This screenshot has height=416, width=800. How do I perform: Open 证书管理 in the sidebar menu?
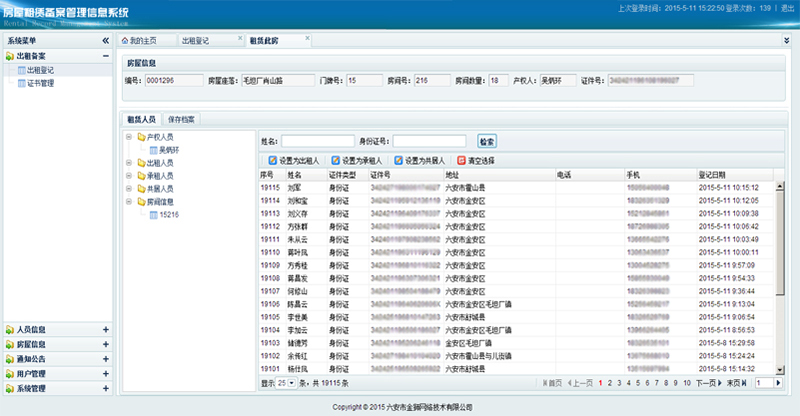tap(40, 83)
